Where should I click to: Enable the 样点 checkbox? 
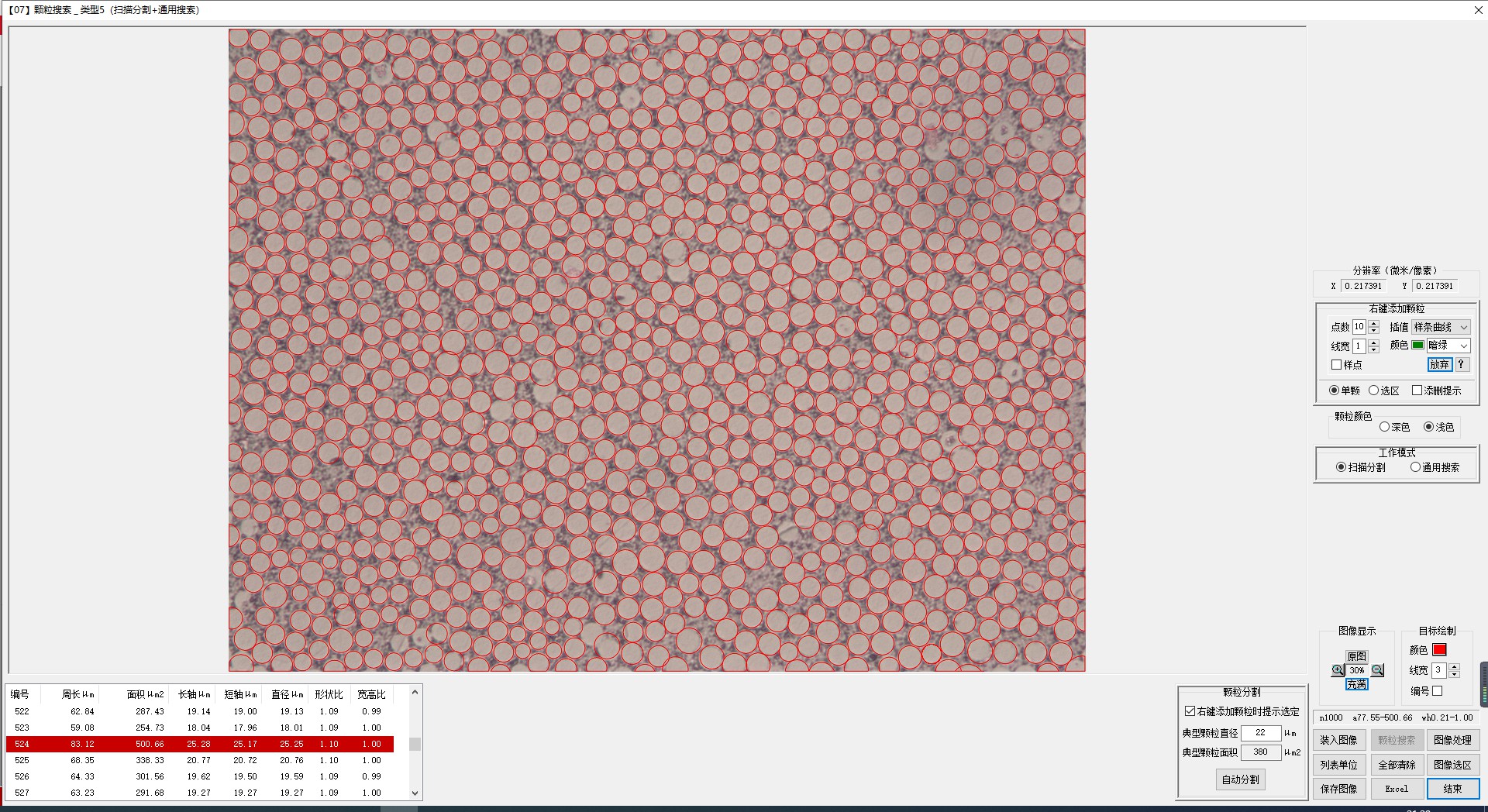(1336, 364)
